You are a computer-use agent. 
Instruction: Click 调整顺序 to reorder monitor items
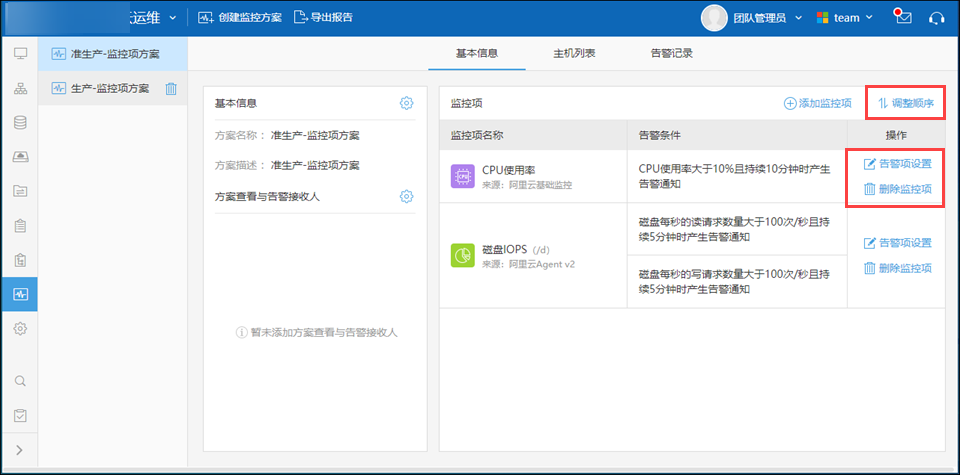point(905,103)
